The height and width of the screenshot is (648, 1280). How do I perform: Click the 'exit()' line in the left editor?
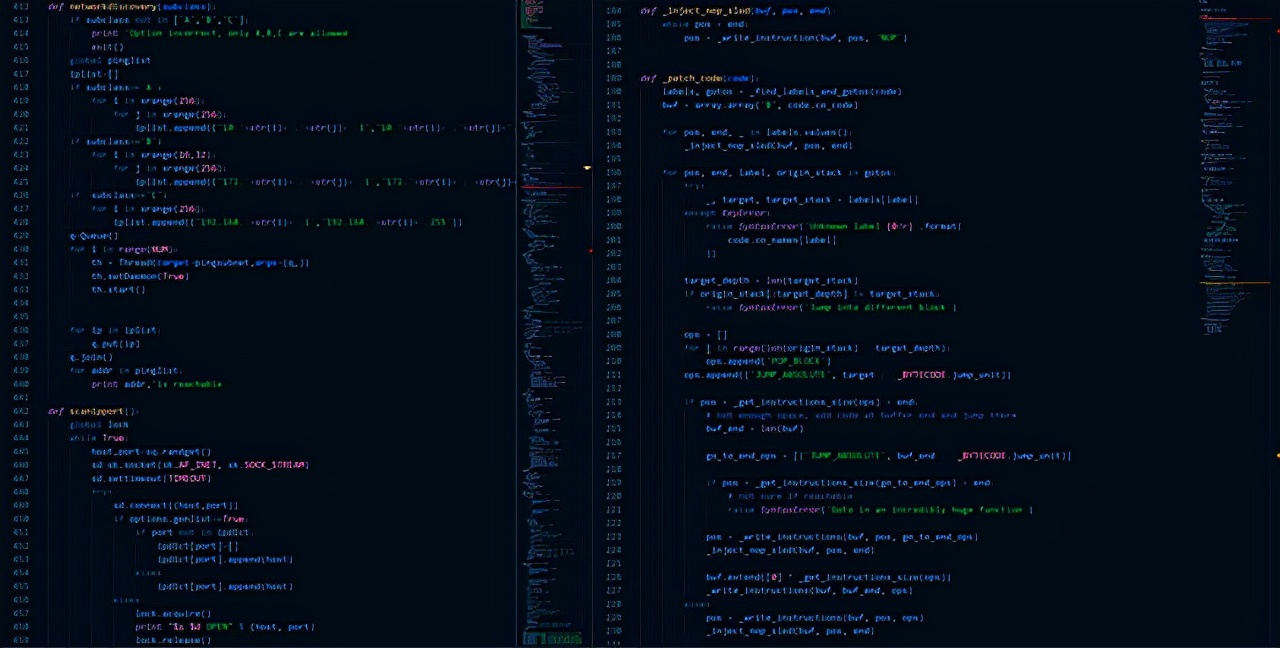(x=107, y=47)
